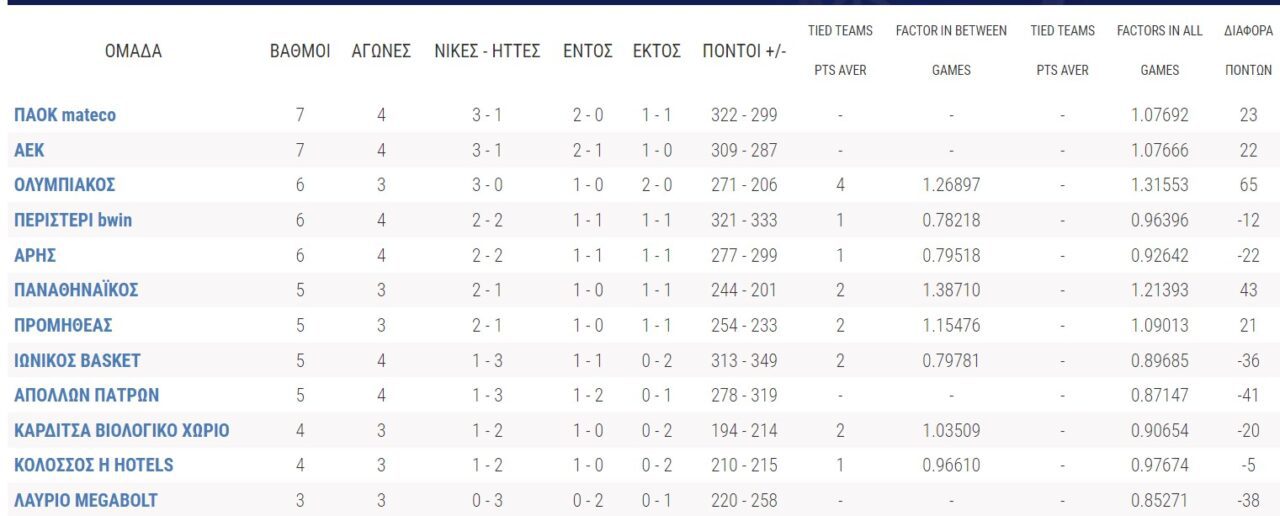Open the ΠΑΟΚ mateco team link
Viewport: 1280px width, 516px height.
[x=65, y=115]
